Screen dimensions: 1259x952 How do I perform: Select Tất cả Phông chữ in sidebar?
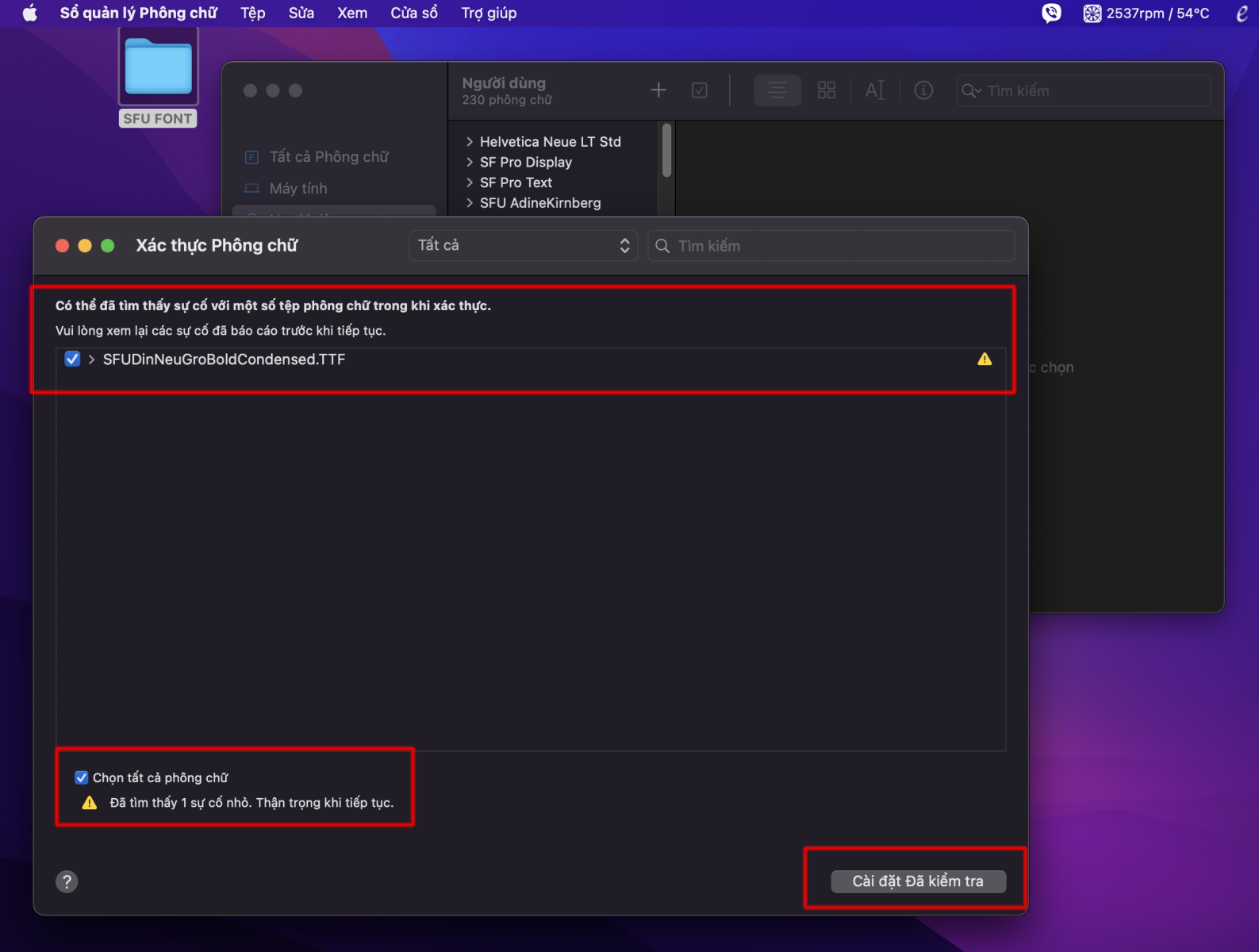click(329, 157)
